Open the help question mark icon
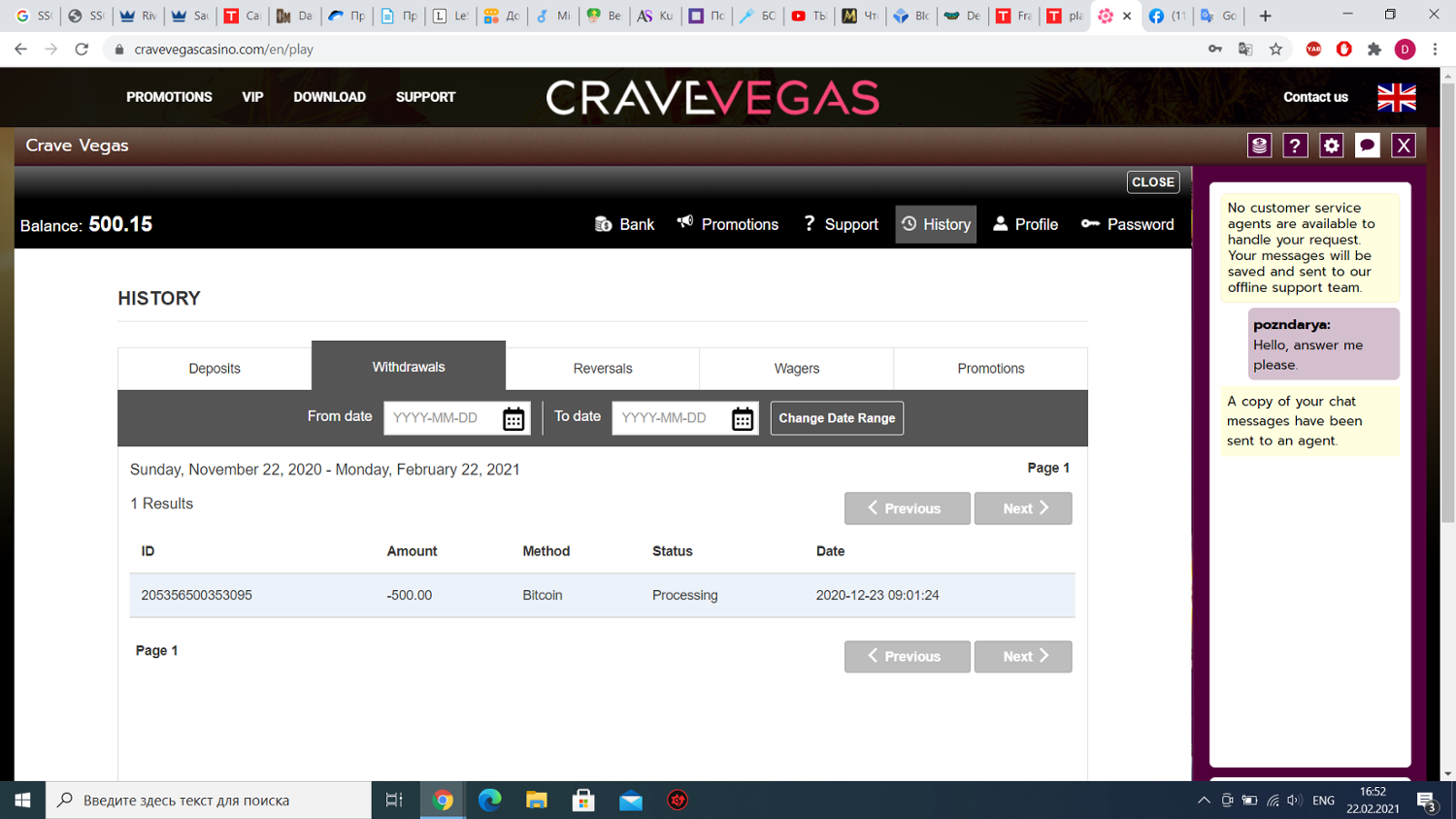Viewport: 1456px width, 819px height. (x=1295, y=146)
